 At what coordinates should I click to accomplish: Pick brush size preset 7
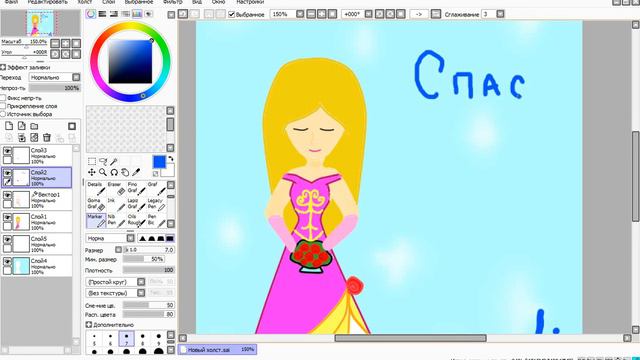click(127, 339)
